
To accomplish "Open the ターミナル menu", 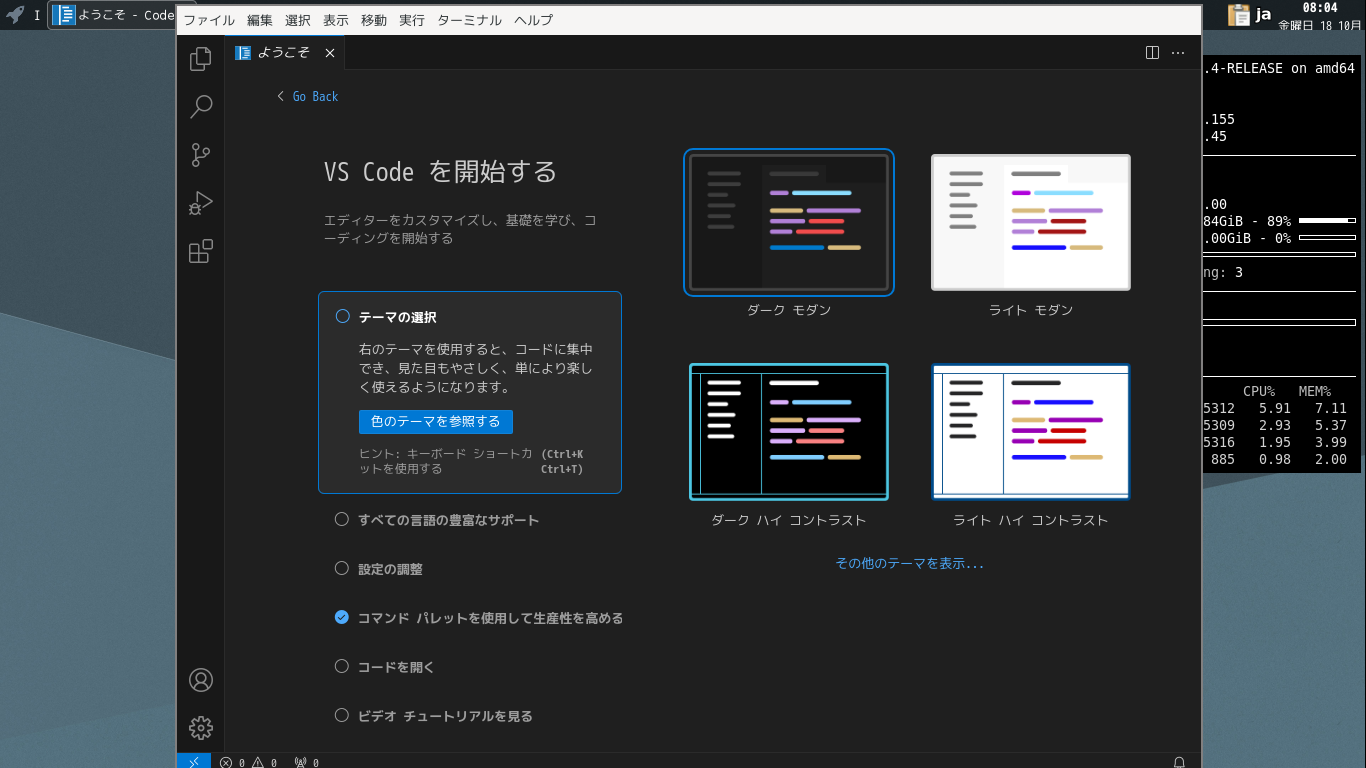I will tap(470, 20).
